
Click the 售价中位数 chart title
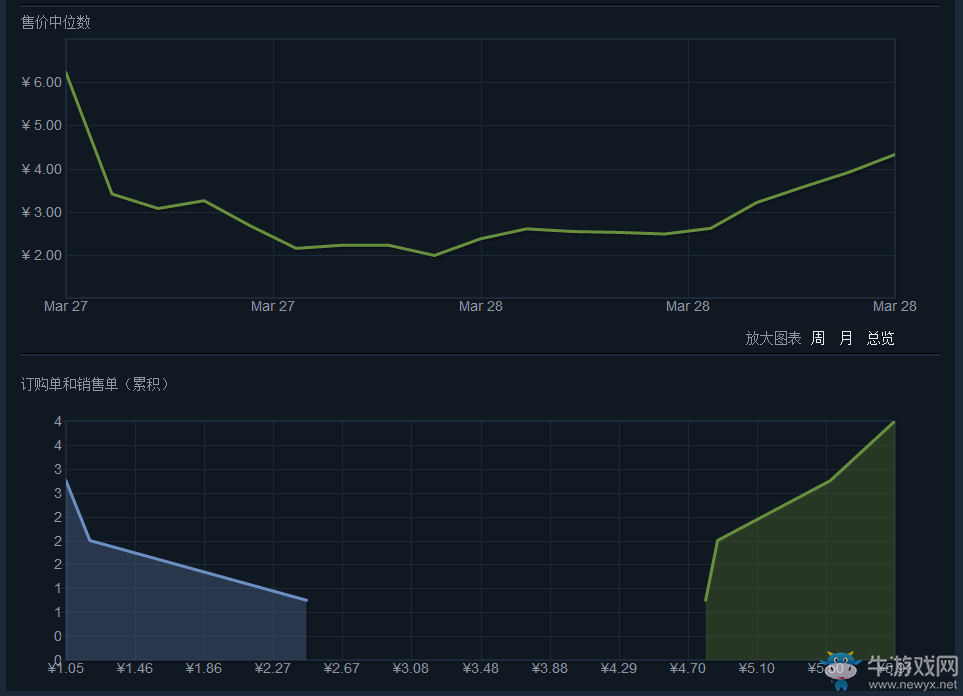point(56,22)
